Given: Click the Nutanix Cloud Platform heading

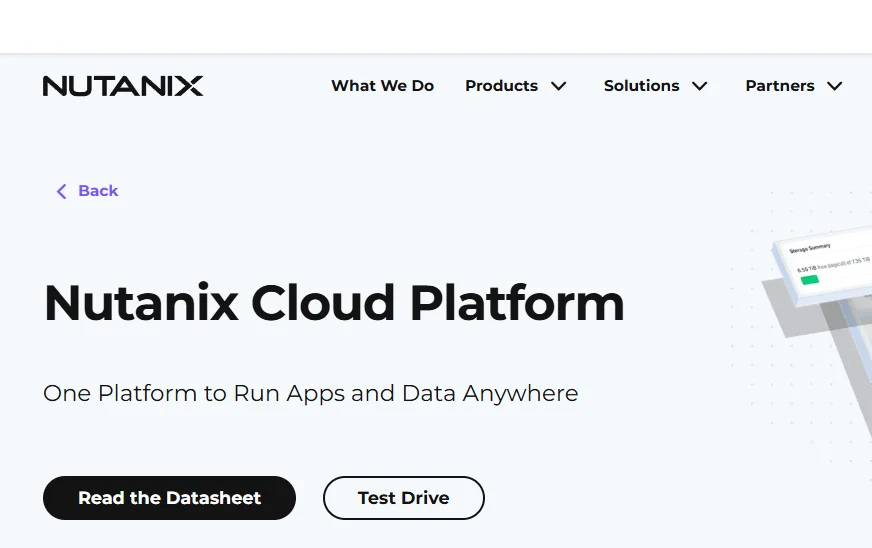Looking at the screenshot, I should (334, 303).
